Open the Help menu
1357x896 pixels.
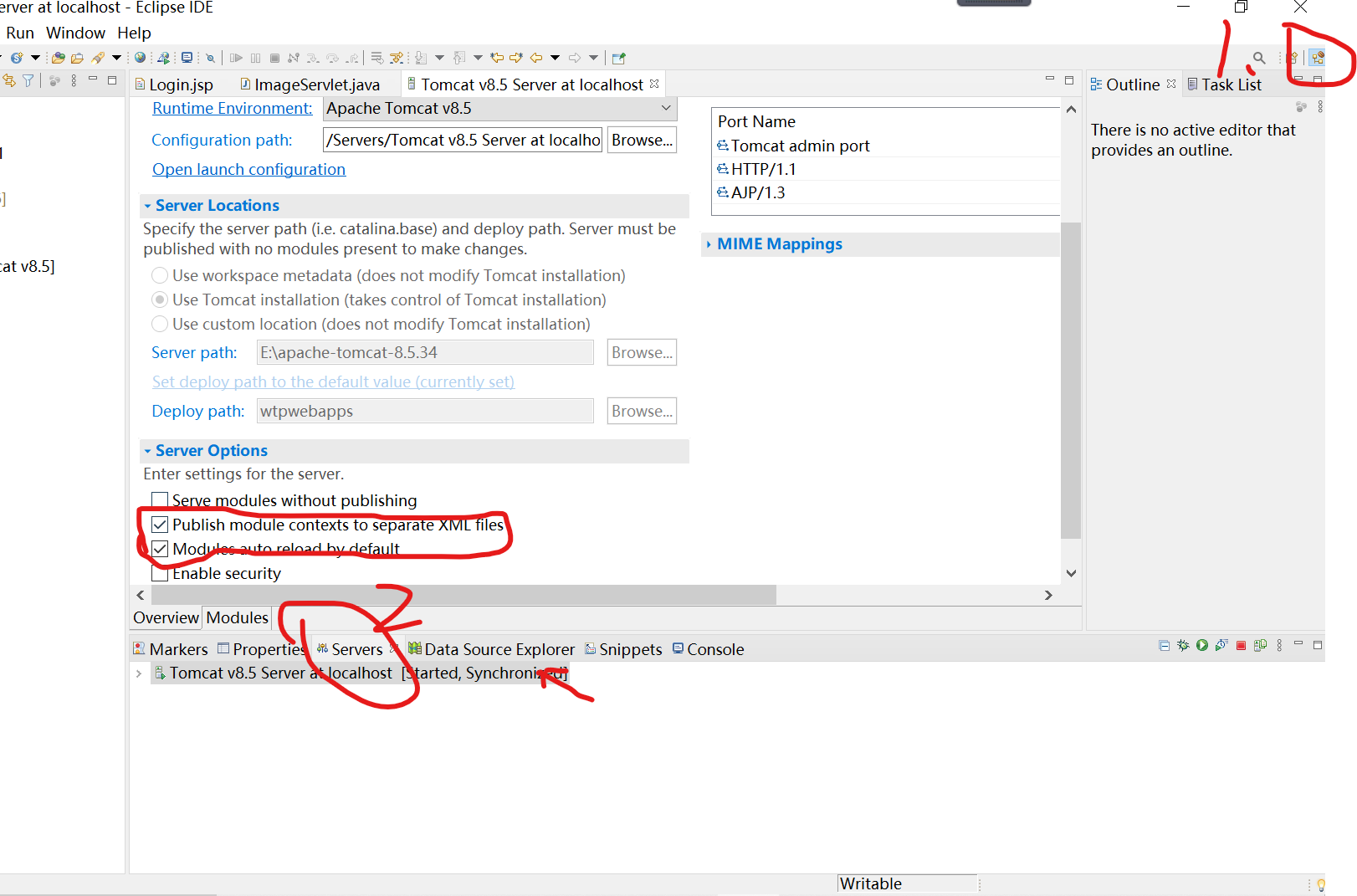click(134, 33)
